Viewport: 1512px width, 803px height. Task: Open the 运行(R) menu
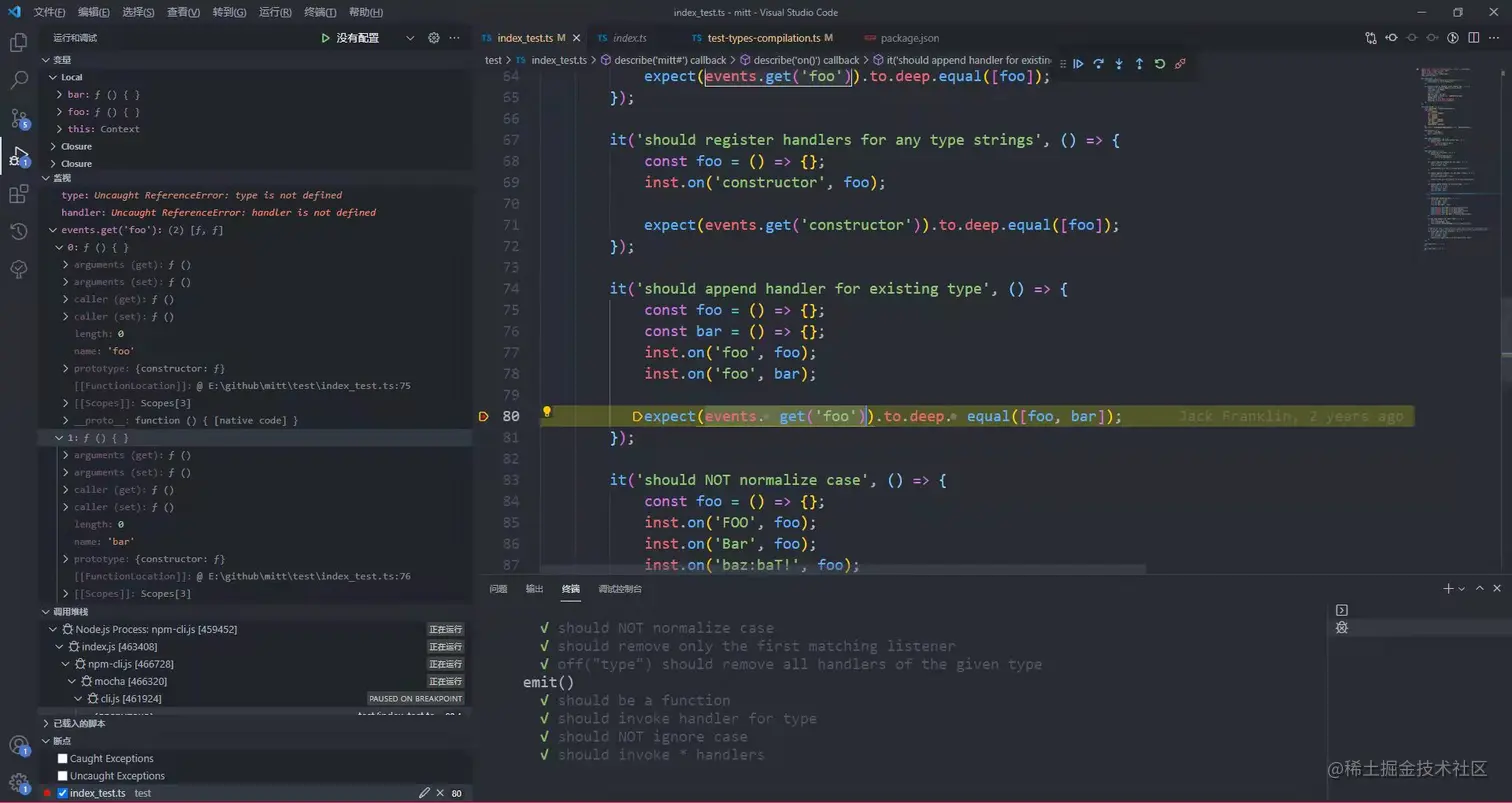point(275,12)
